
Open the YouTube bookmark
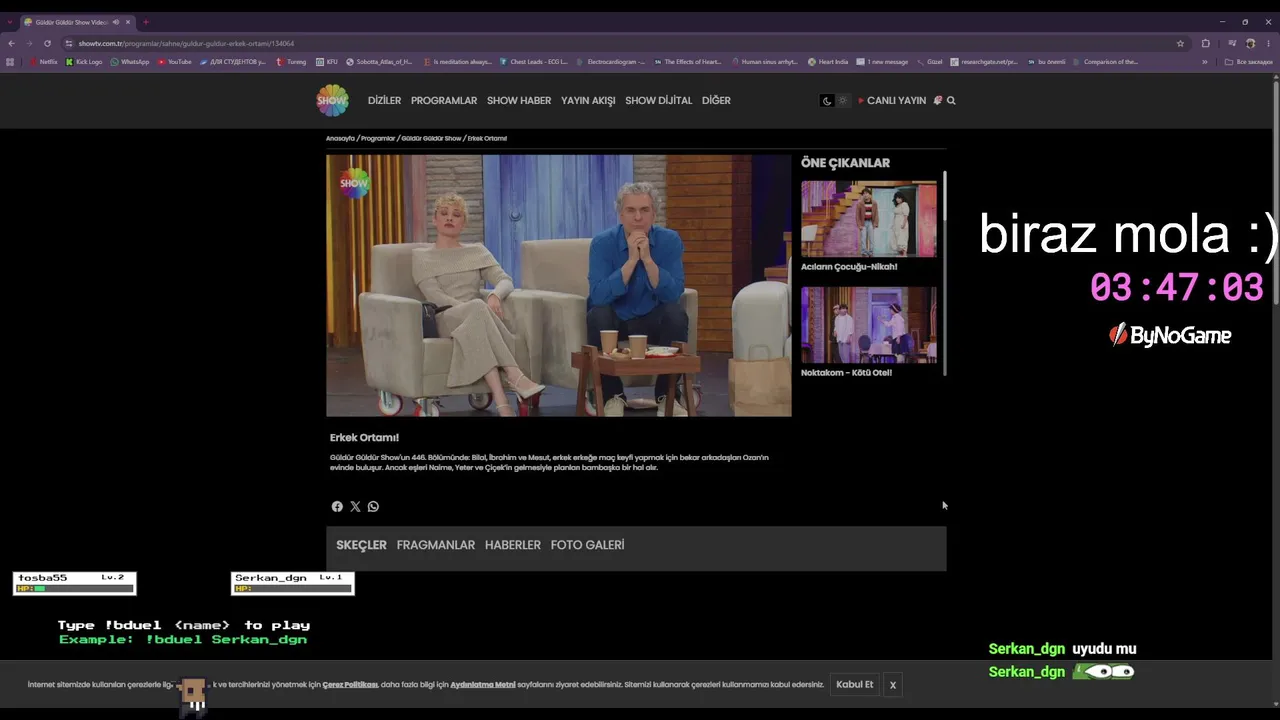174,62
